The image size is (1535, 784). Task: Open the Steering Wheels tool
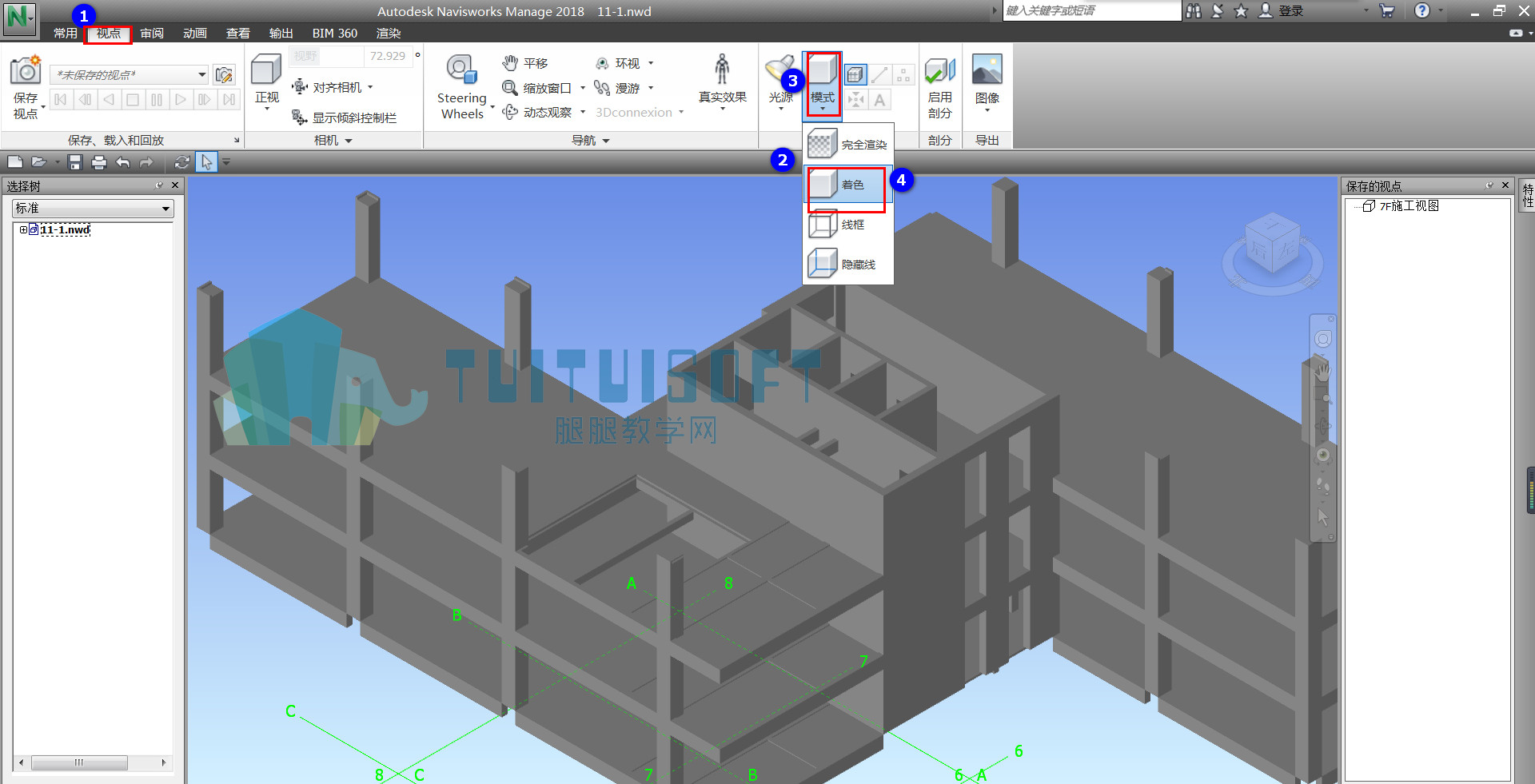coord(462,86)
